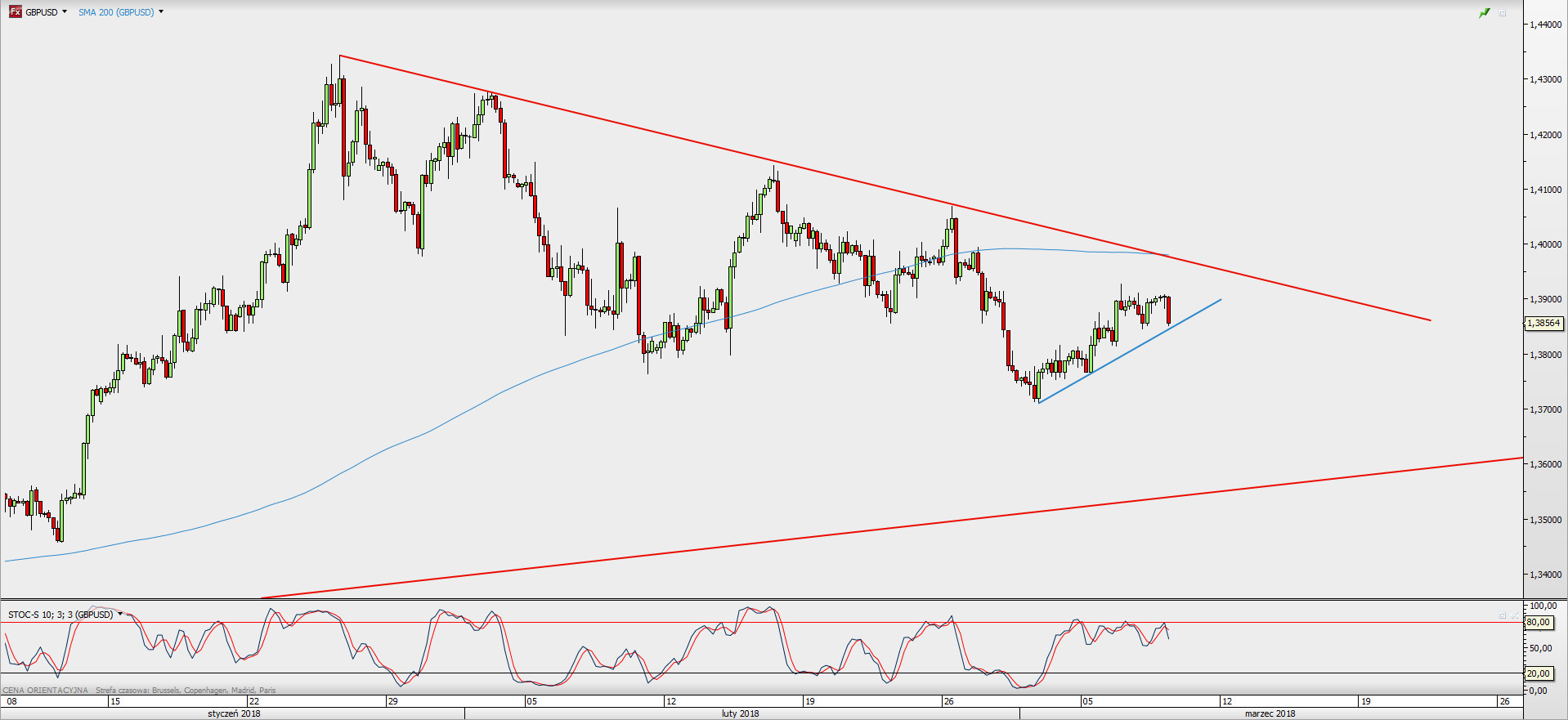Click the green quick-trade lightning icon
The height and width of the screenshot is (720, 1568).
pyautogui.click(x=1485, y=13)
